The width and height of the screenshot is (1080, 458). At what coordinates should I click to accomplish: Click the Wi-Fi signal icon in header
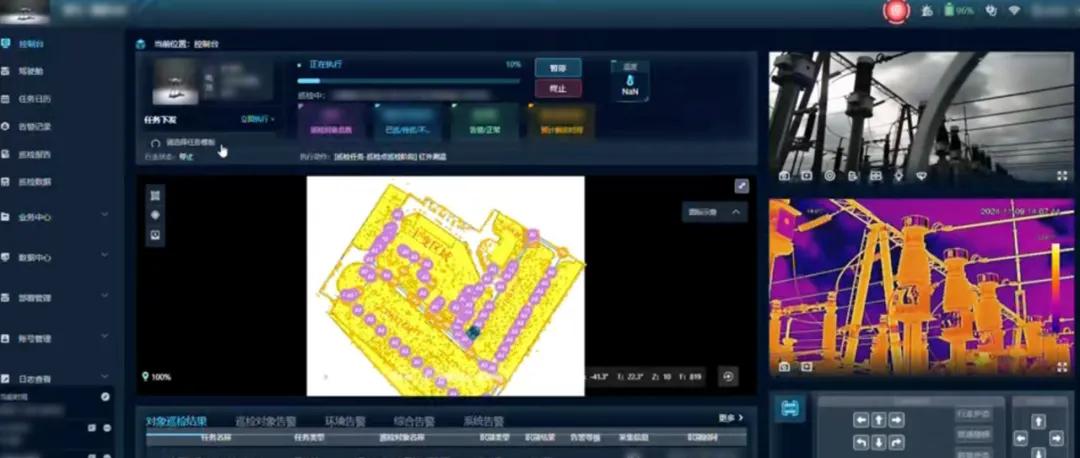(1014, 11)
